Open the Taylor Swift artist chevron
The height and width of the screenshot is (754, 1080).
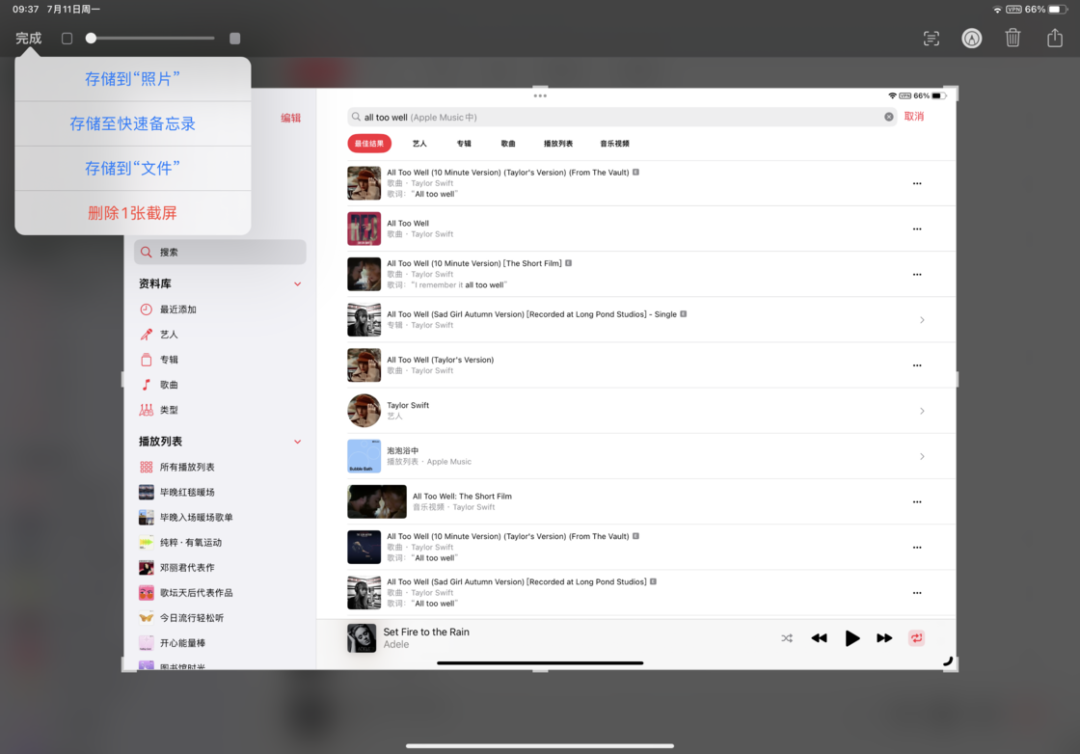(x=922, y=411)
